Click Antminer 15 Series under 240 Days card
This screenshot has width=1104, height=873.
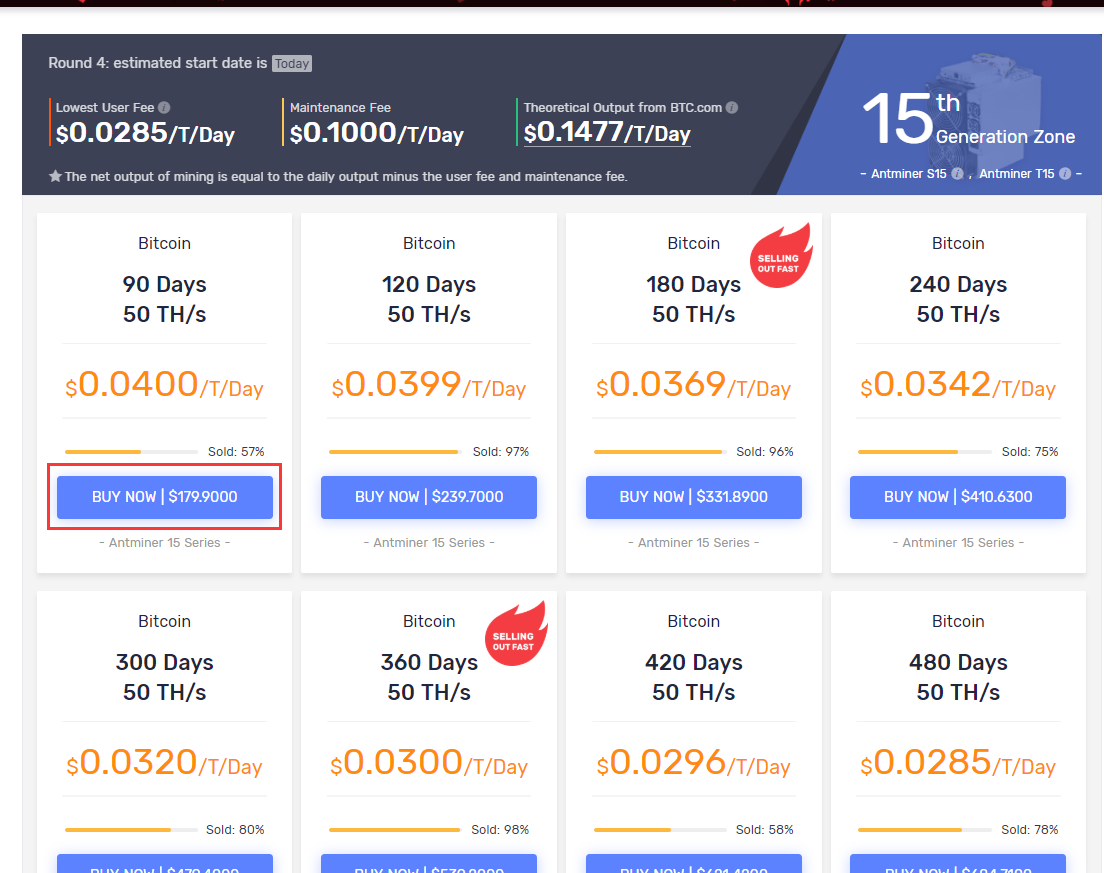coord(958,543)
